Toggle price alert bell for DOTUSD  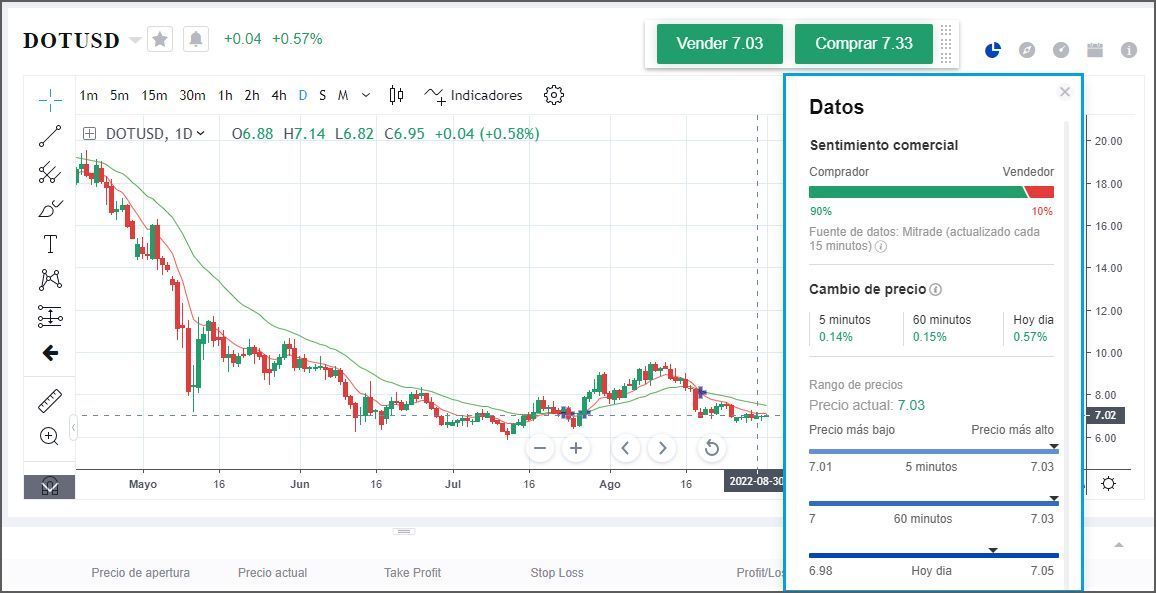[x=196, y=39]
